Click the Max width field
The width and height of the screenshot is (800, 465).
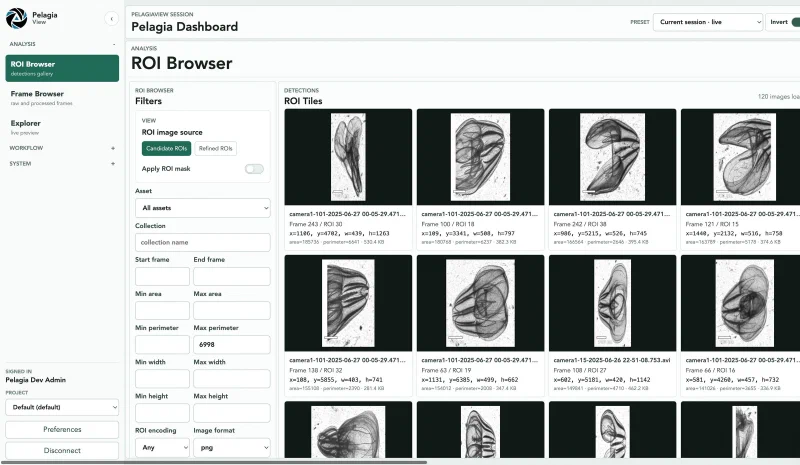(232, 379)
